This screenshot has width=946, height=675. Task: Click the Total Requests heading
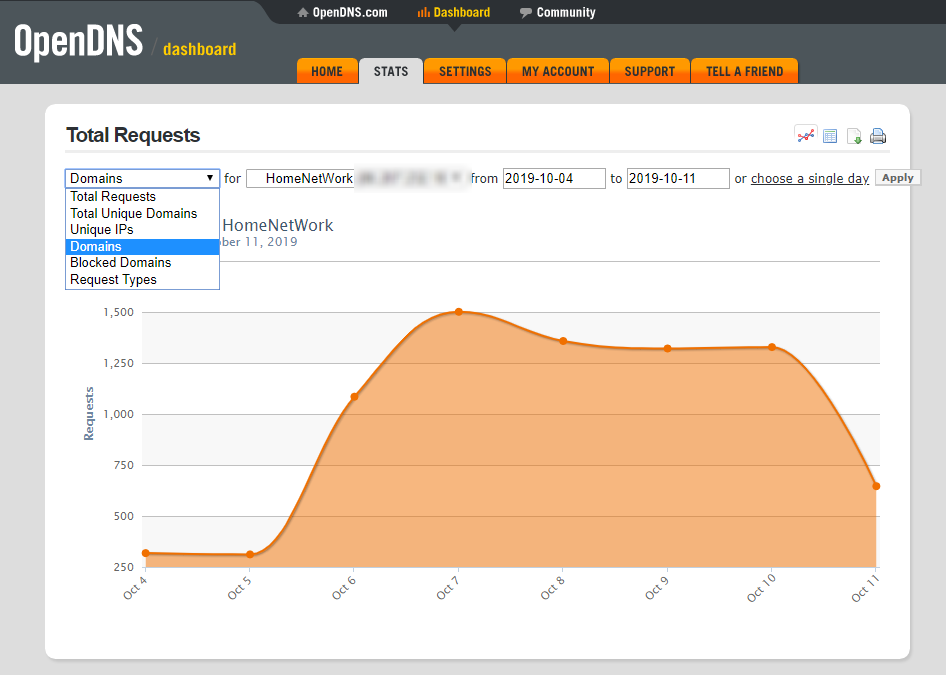coord(133,135)
